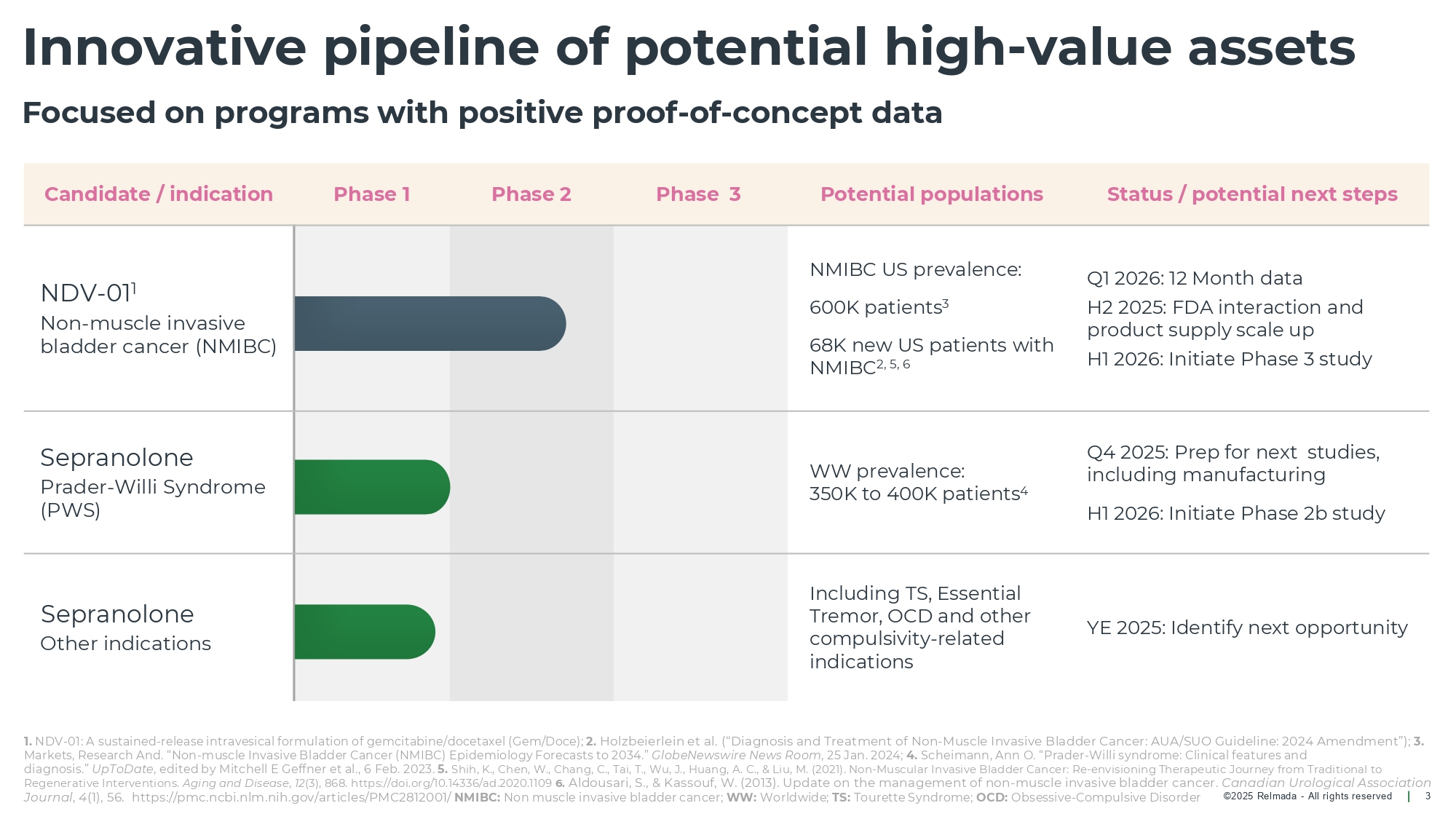
Task: Click 'H1 2026: Initiate Phase 2b study'
Action: tap(1236, 513)
